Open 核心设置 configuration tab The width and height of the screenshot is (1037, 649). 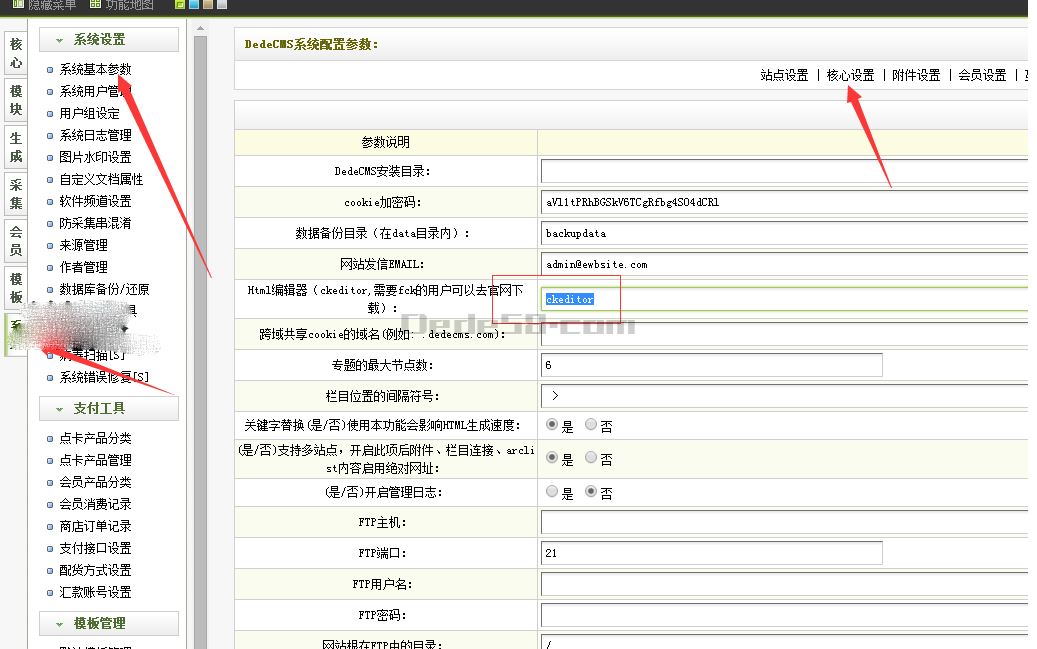click(x=850, y=75)
